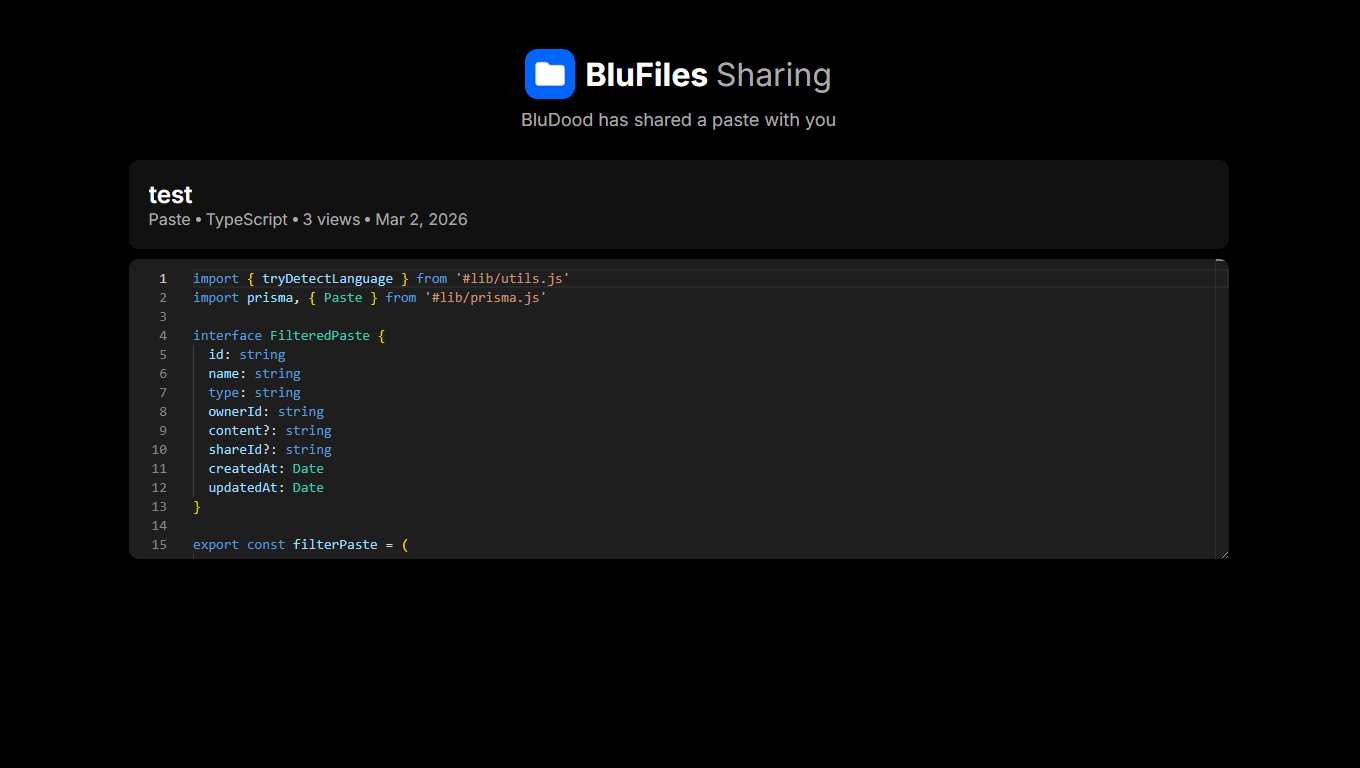The height and width of the screenshot is (768, 1360).
Task: Click the paste metadata line showing TypeScript
Action: pos(308,219)
